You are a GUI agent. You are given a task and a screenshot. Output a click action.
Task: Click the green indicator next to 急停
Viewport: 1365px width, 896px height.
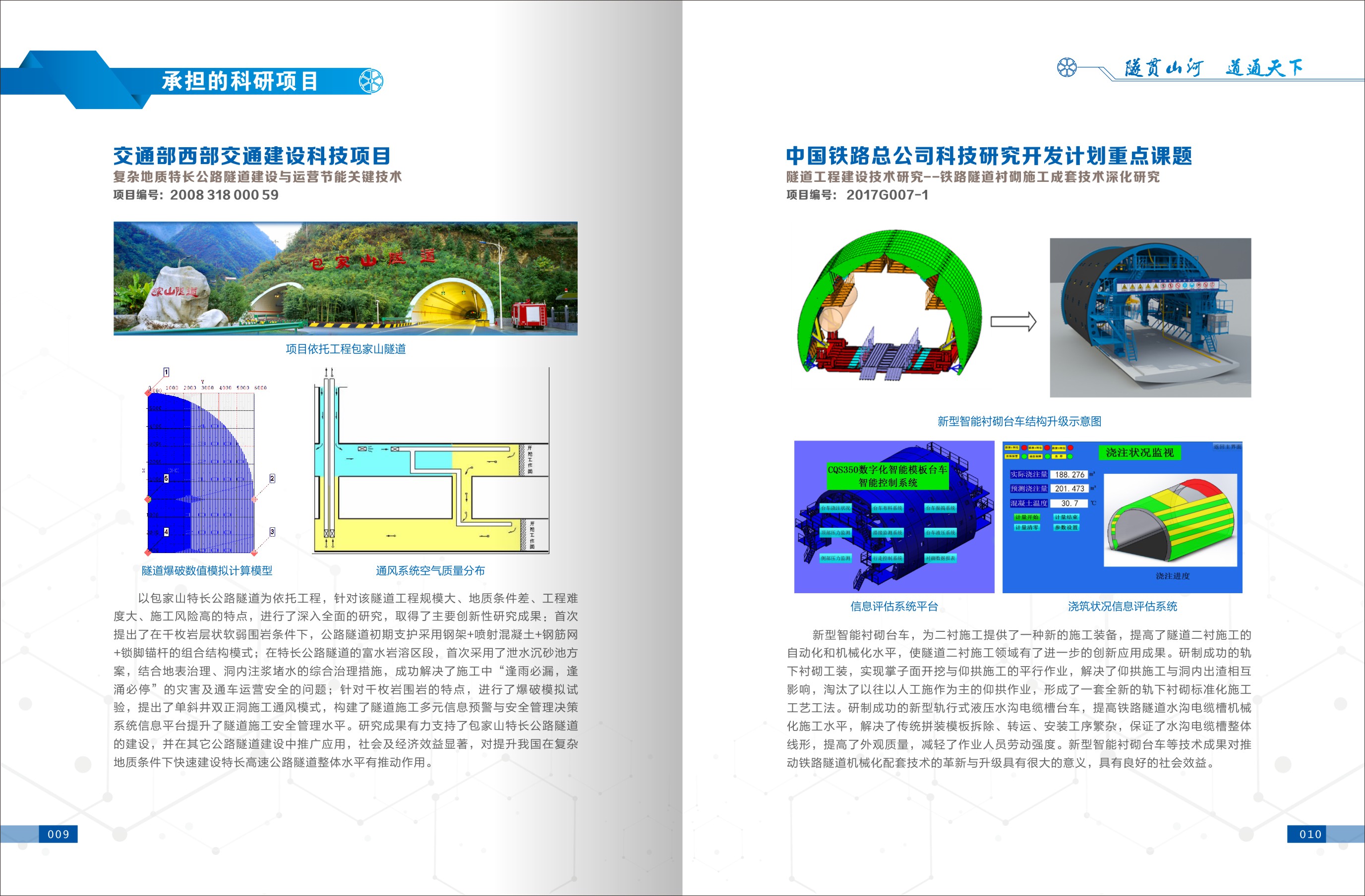(1070, 457)
